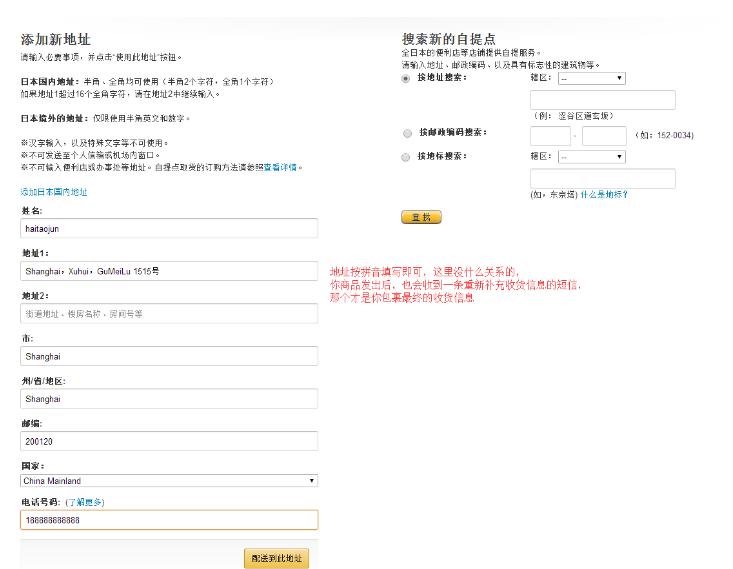
Task: Open the 了解更多 phone number link
Action: 85,501
